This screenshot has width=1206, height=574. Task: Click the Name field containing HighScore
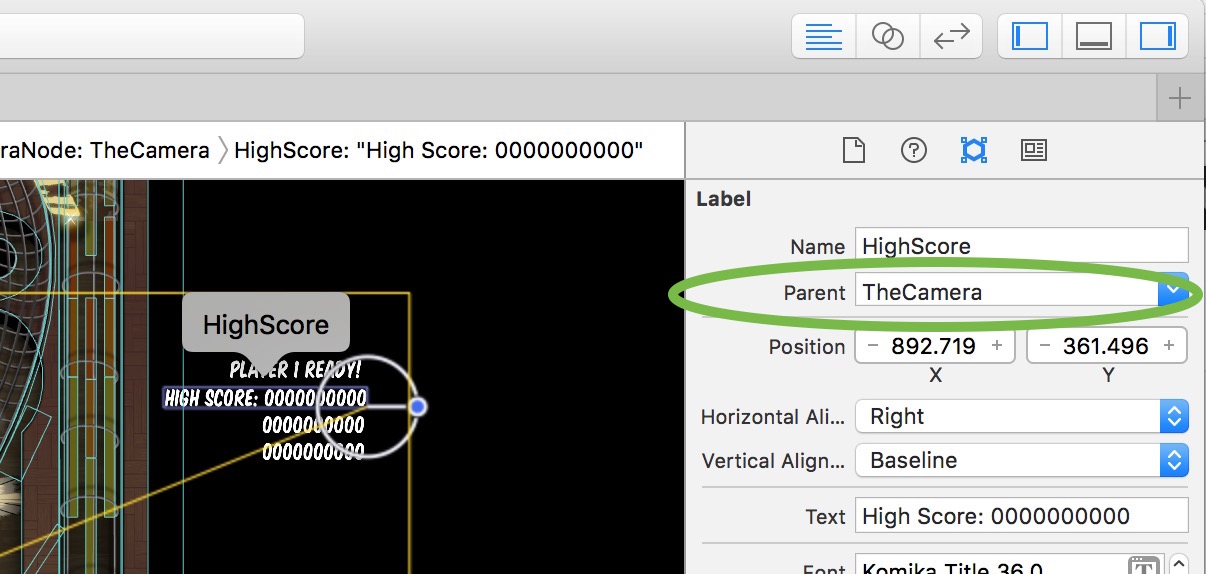pyautogui.click(x=1020, y=245)
